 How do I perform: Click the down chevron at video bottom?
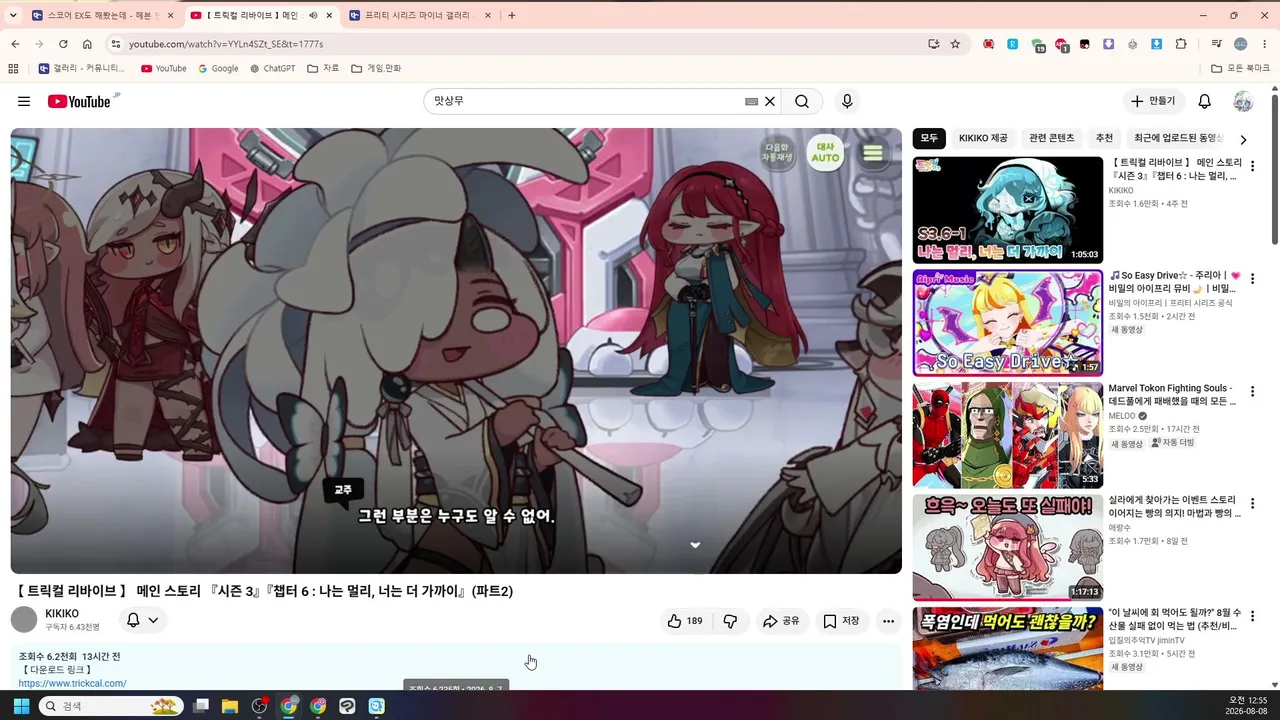pos(695,545)
